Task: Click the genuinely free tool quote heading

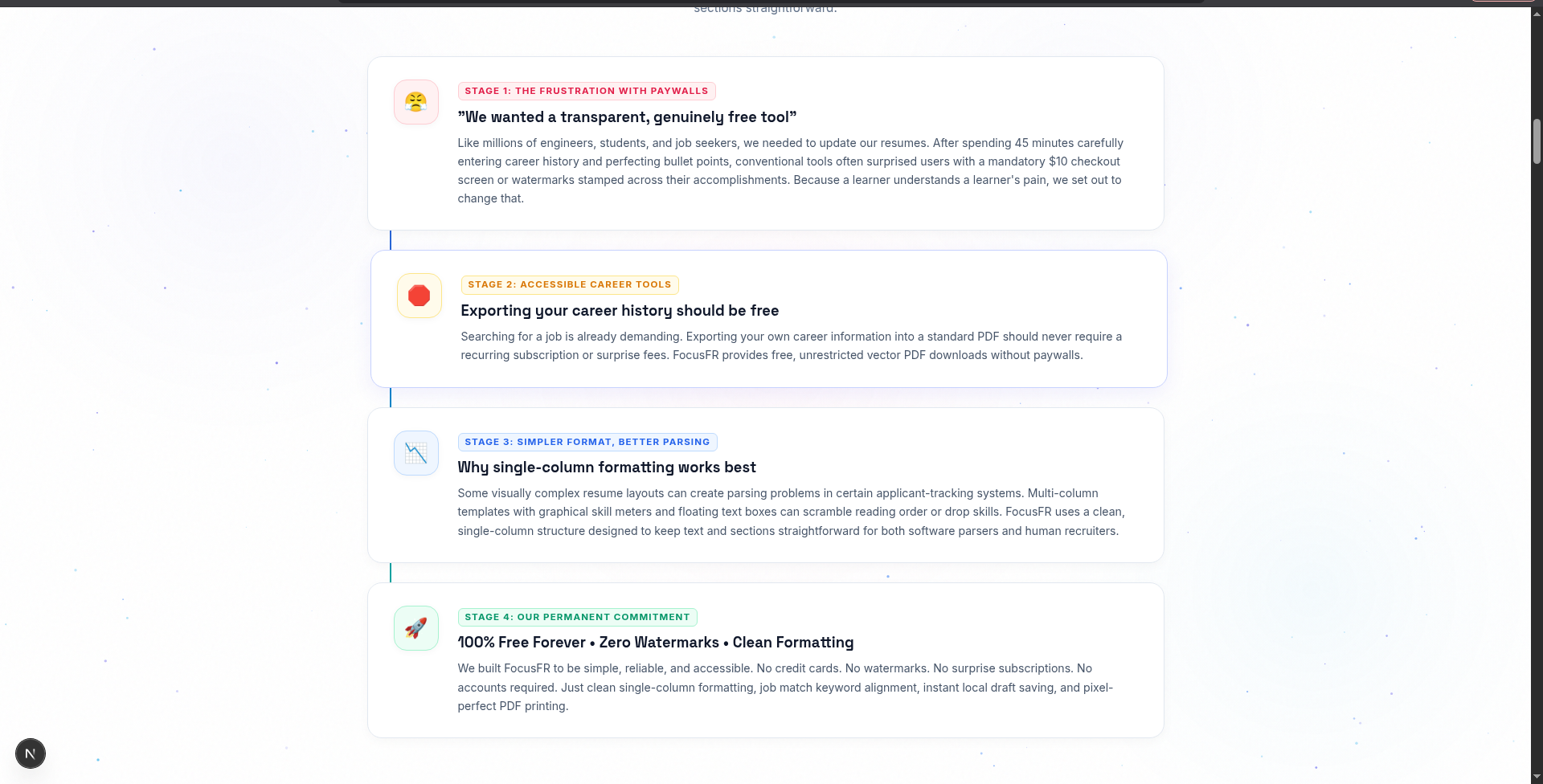Action: tap(627, 117)
